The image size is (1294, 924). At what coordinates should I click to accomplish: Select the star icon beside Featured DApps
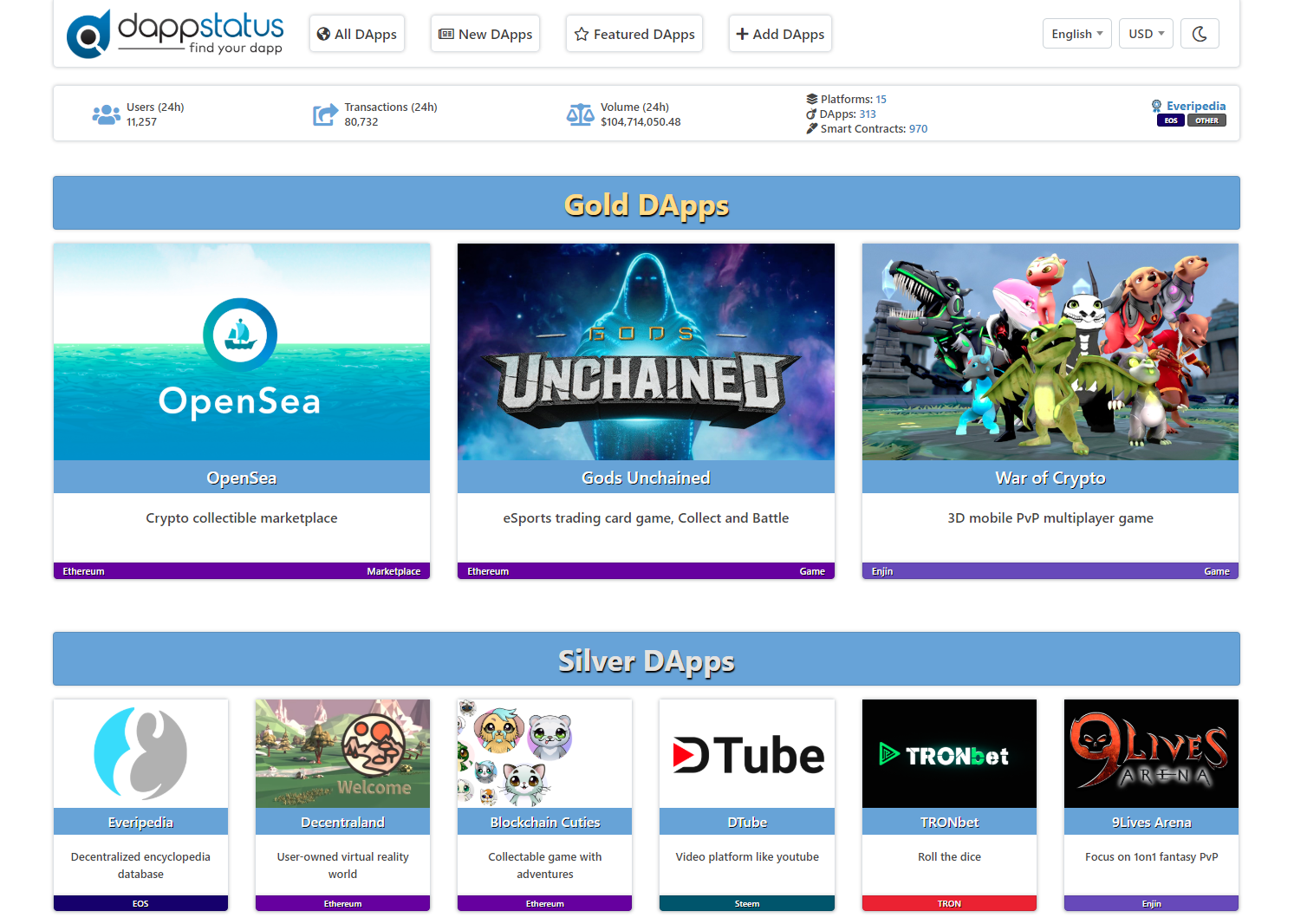581,34
